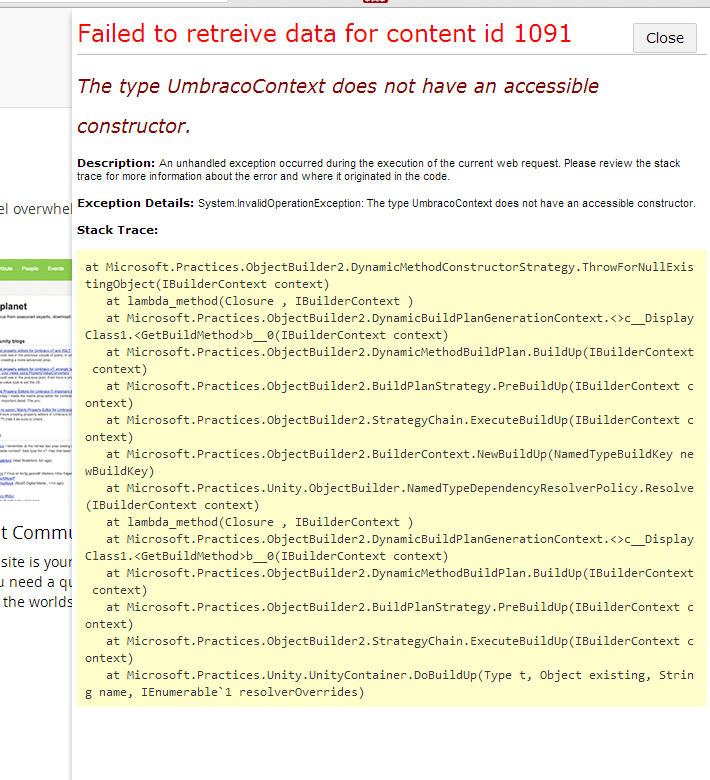Close the error dialog with Close button
This screenshot has height=780, width=710.
point(664,38)
